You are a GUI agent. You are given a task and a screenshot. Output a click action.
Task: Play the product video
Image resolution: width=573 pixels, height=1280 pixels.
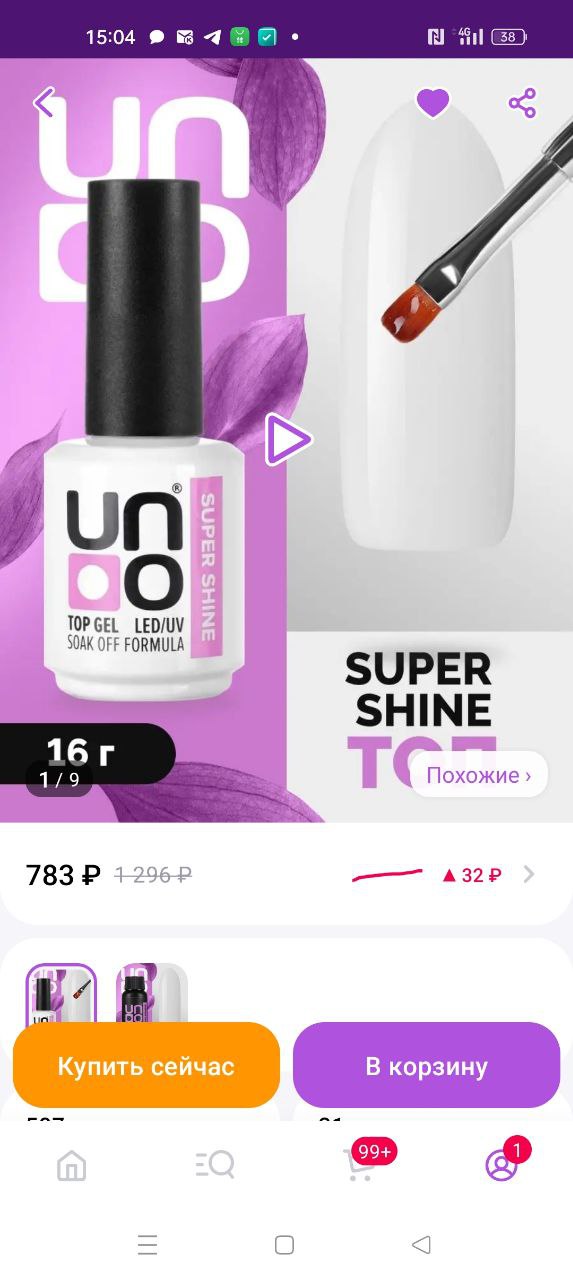point(288,440)
